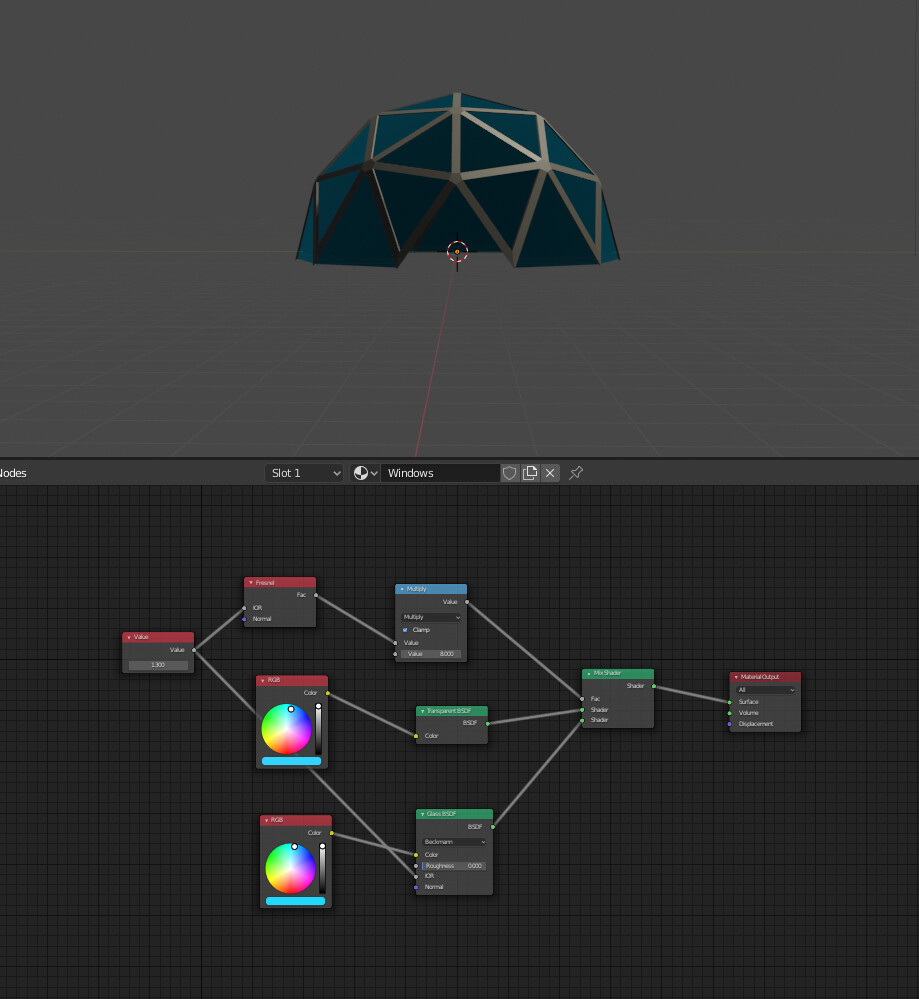This screenshot has width=919, height=999.
Task: Unlink the Windows material with X icon
Action: click(x=549, y=472)
